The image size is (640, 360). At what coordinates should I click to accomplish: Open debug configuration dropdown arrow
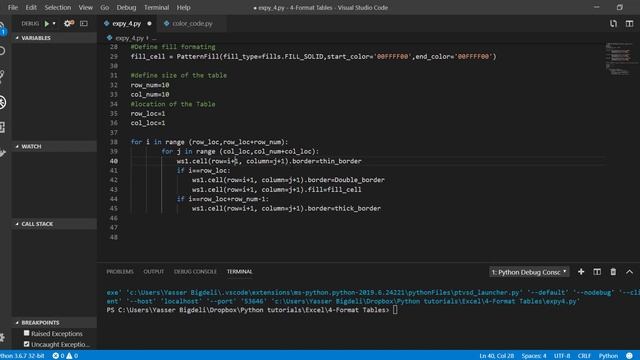(x=54, y=24)
